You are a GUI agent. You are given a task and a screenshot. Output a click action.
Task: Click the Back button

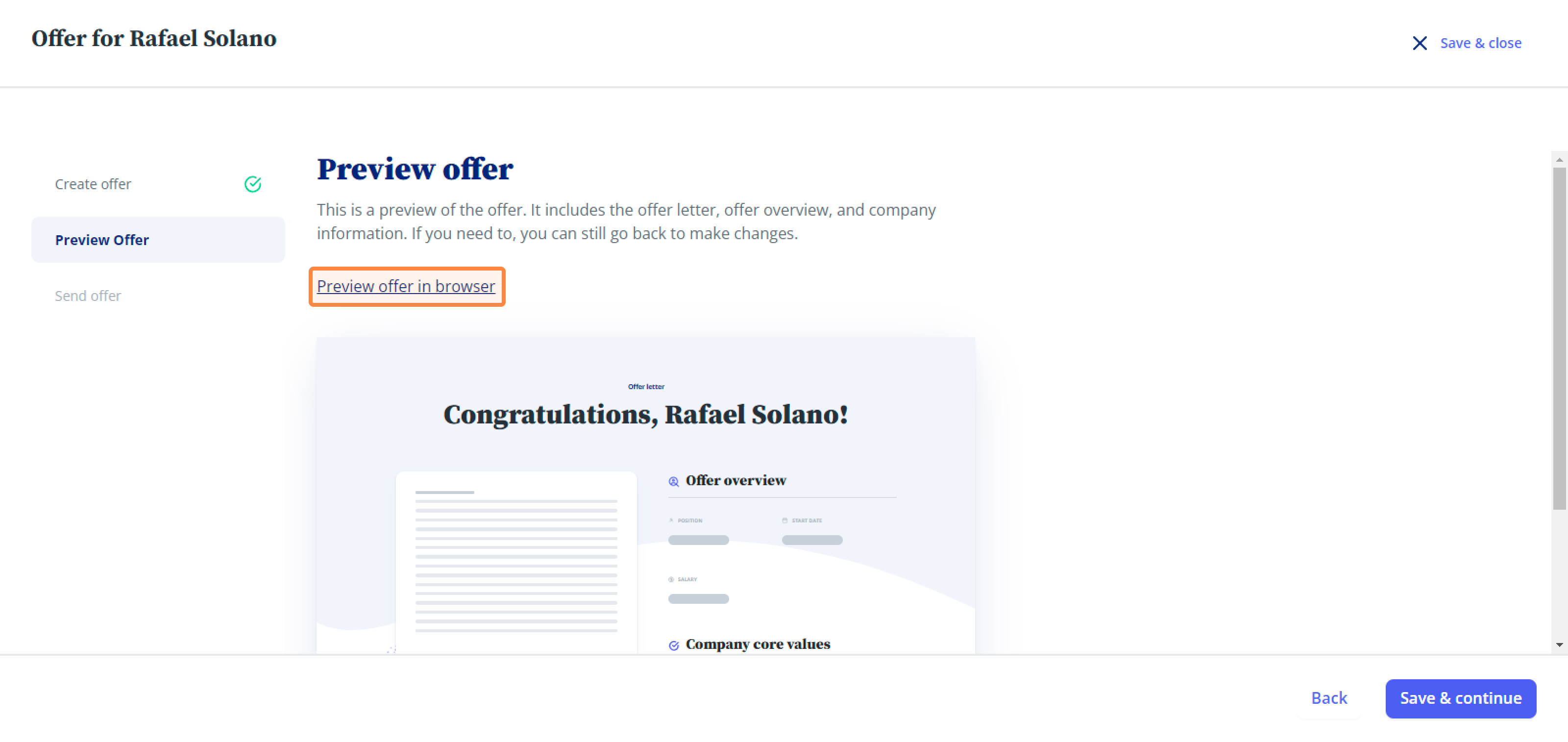pos(1329,698)
